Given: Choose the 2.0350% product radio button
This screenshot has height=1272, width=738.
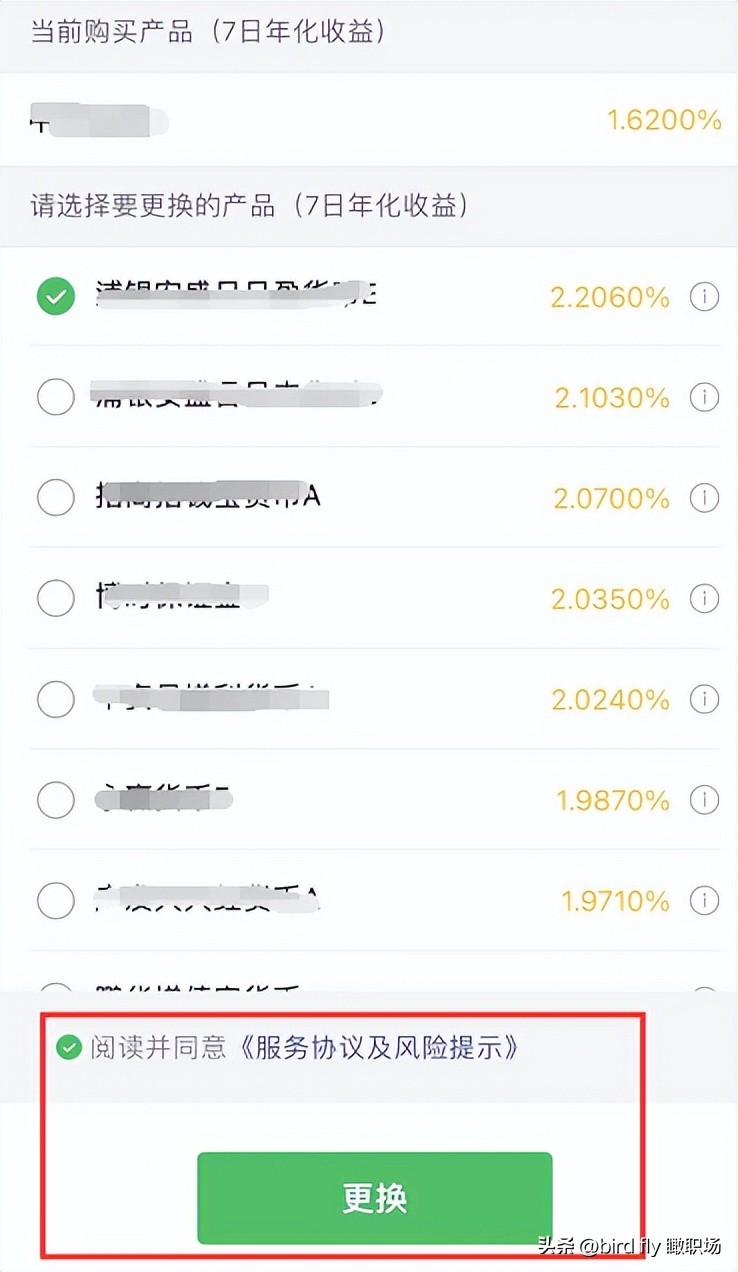Looking at the screenshot, I should pos(56,599).
